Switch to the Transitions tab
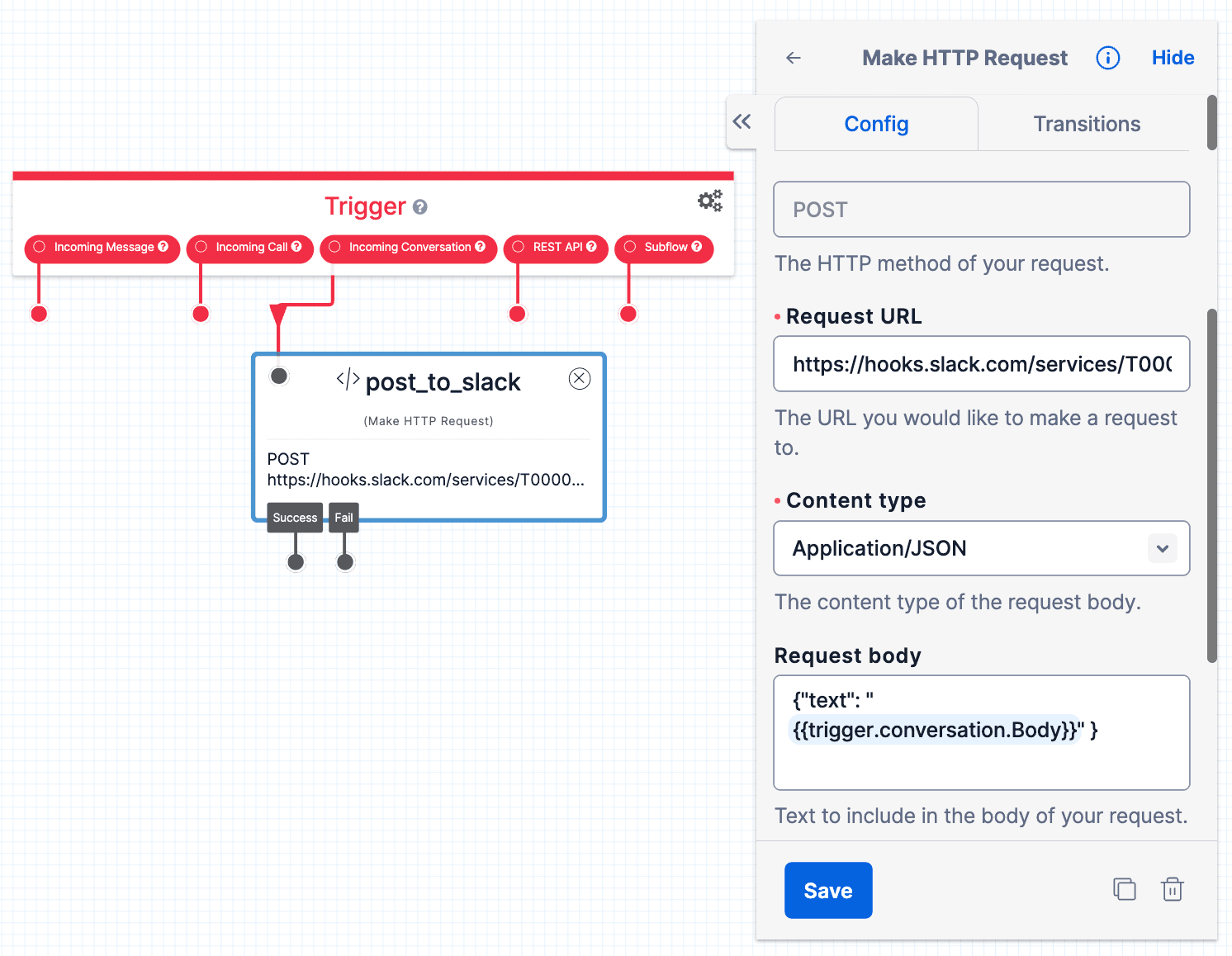 (1086, 123)
